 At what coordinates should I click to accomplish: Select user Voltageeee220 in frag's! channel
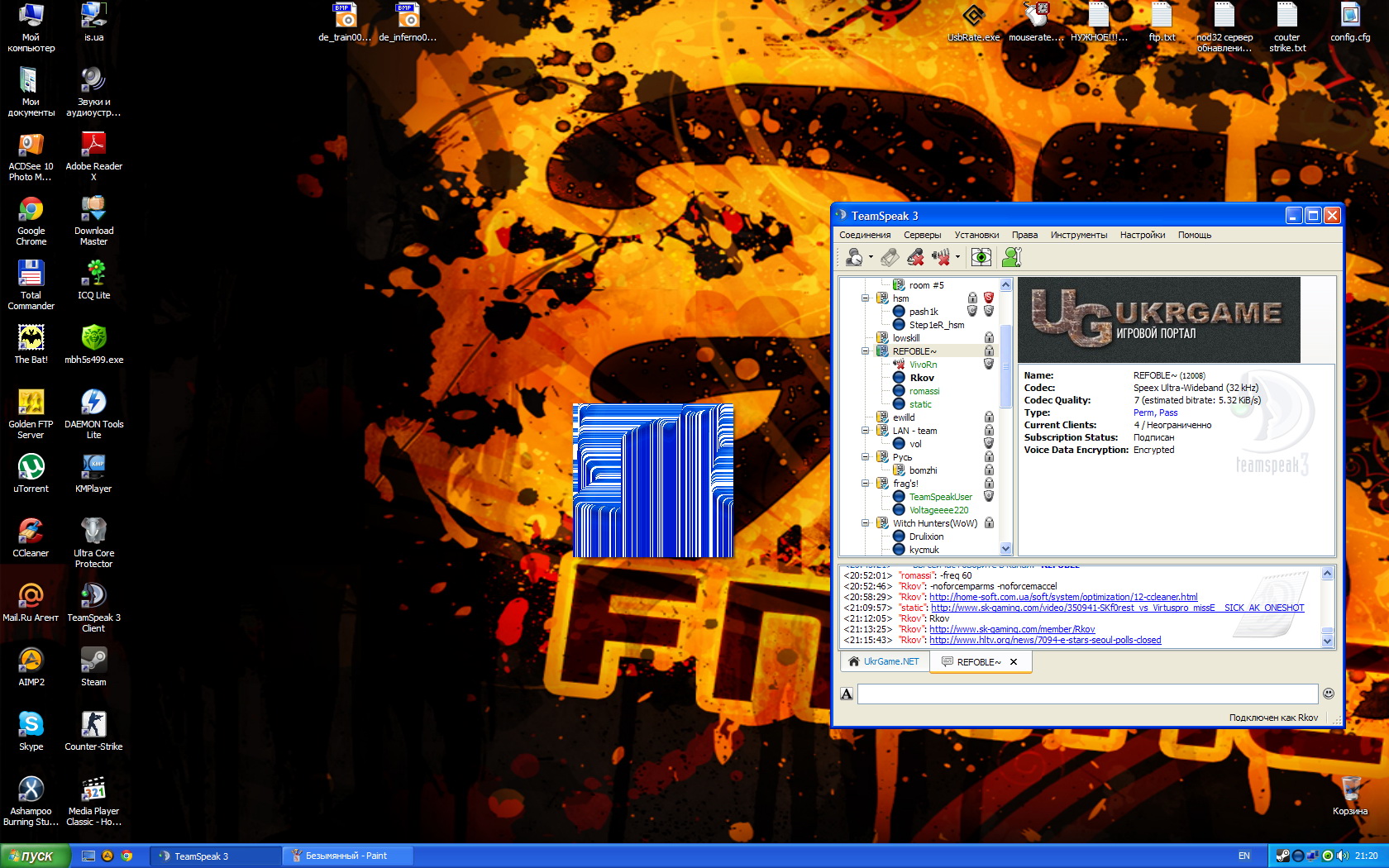point(938,510)
